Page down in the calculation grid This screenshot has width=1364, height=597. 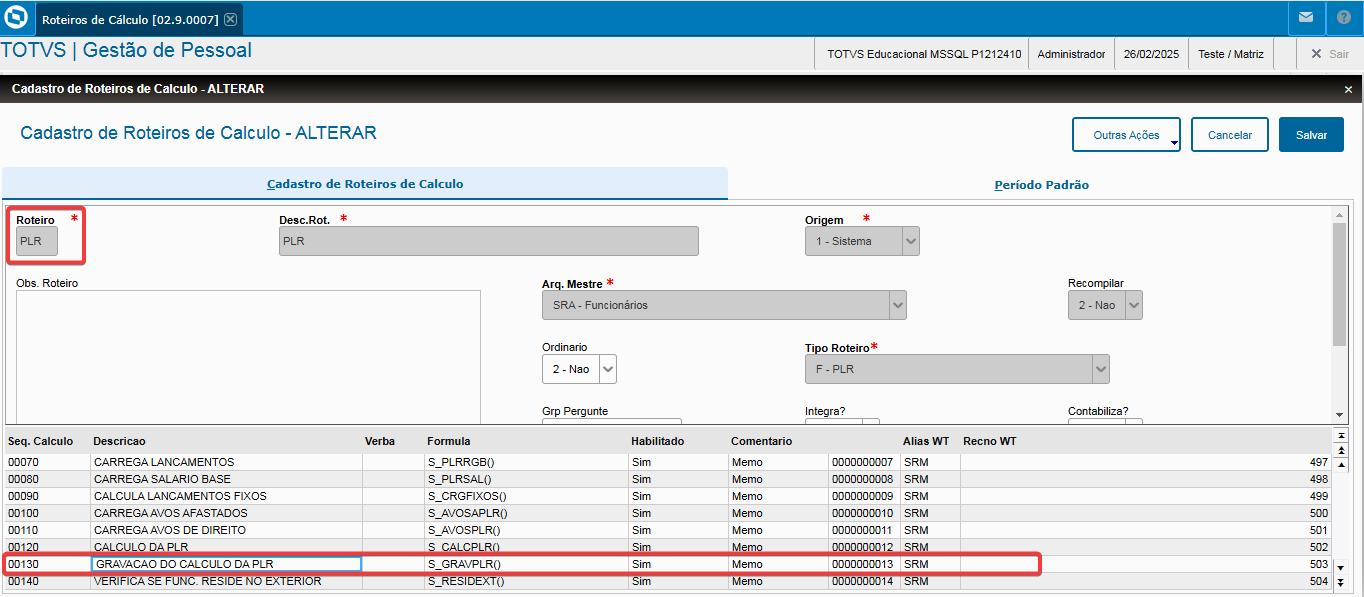click(x=1341, y=583)
